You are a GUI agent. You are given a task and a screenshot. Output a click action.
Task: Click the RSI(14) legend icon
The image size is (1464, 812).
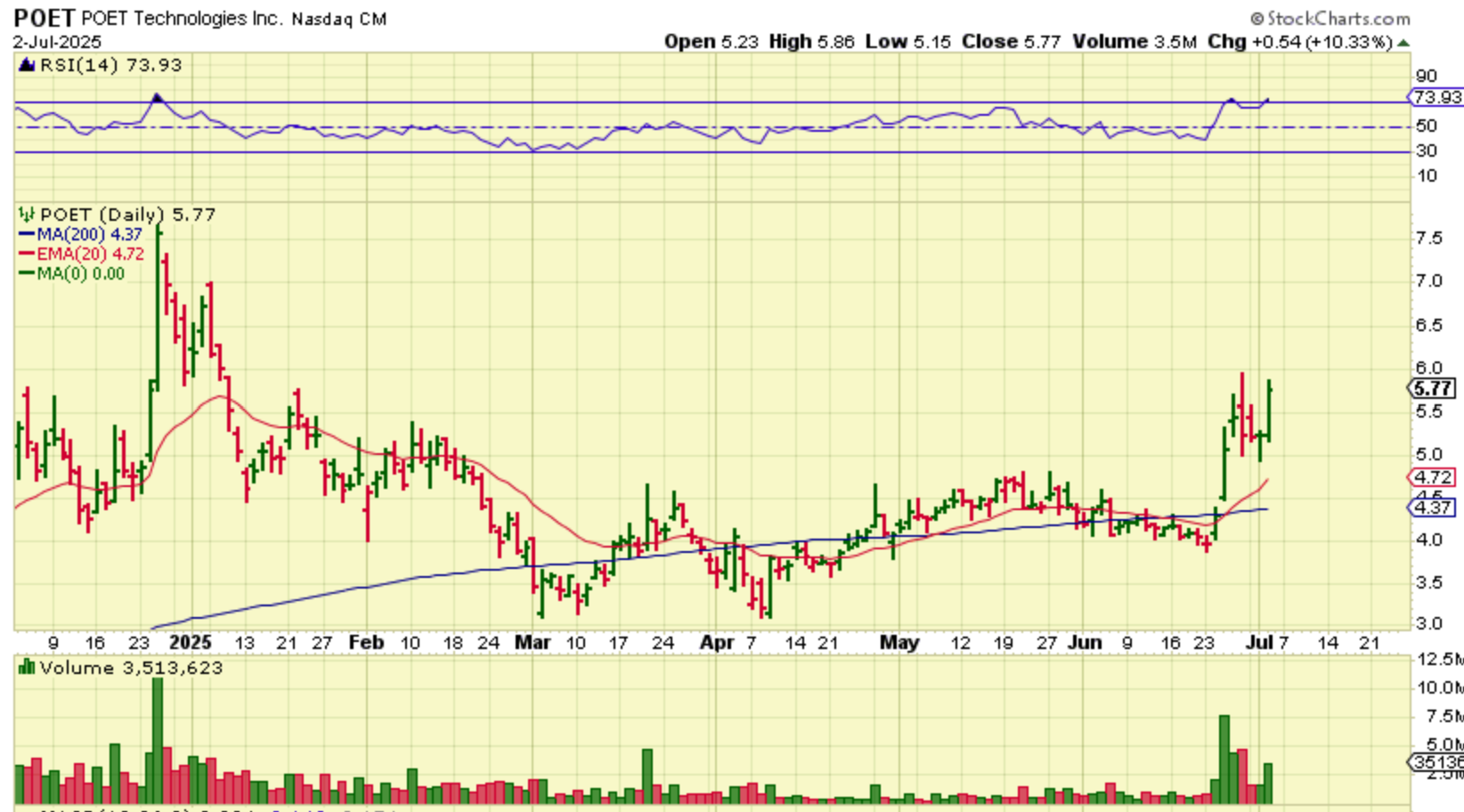[27, 65]
